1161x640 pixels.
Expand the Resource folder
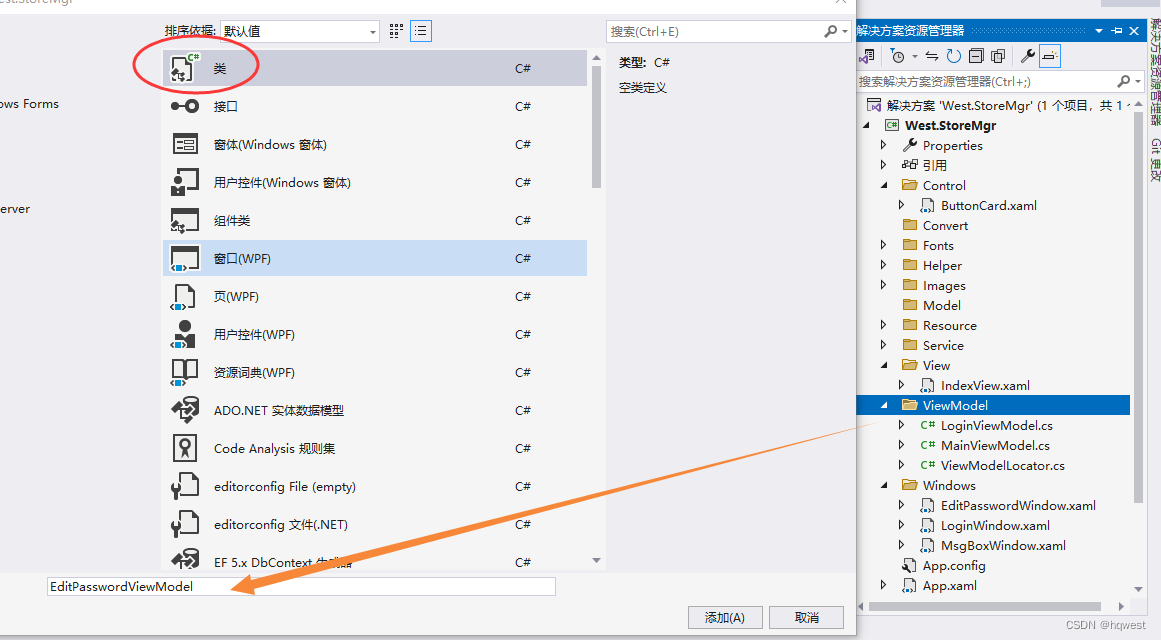883,325
